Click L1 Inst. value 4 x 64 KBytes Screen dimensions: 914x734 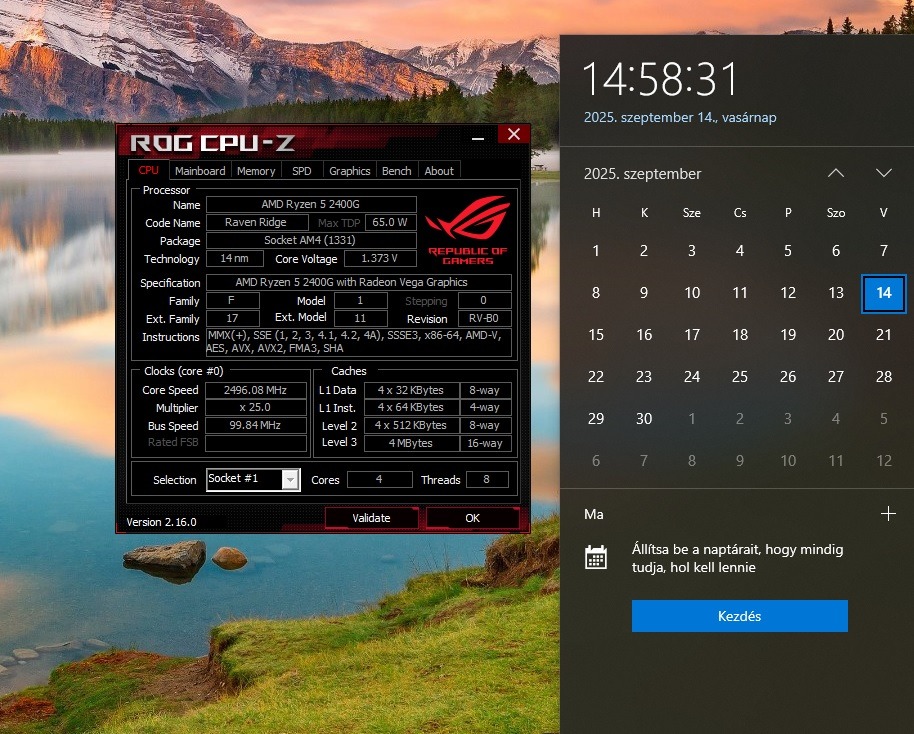point(412,408)
